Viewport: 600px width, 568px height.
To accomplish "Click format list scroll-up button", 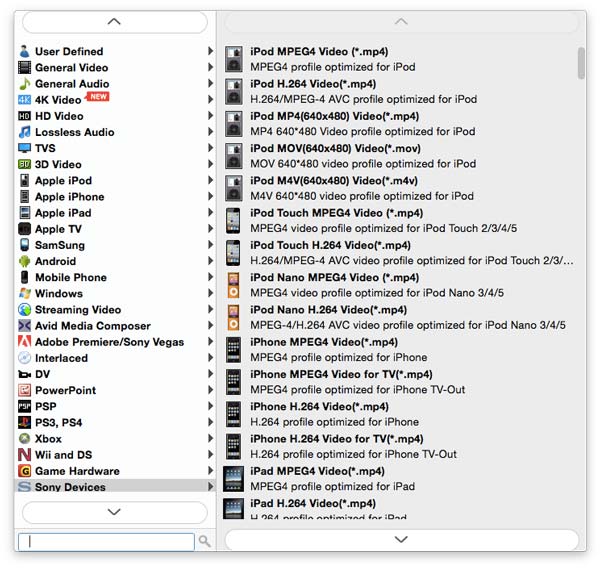I will coord(401,22).
